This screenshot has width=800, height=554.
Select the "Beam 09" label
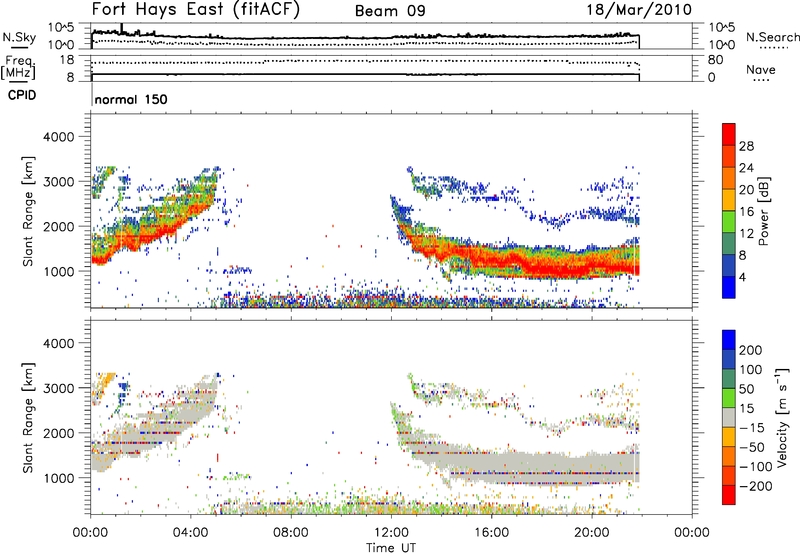pyautogui.click(x=390, y=11)
